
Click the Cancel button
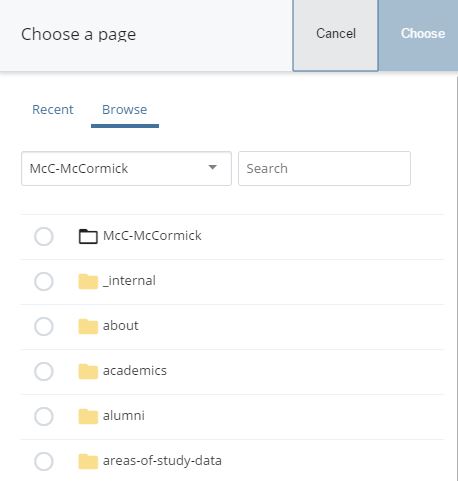tap(335, 35)
